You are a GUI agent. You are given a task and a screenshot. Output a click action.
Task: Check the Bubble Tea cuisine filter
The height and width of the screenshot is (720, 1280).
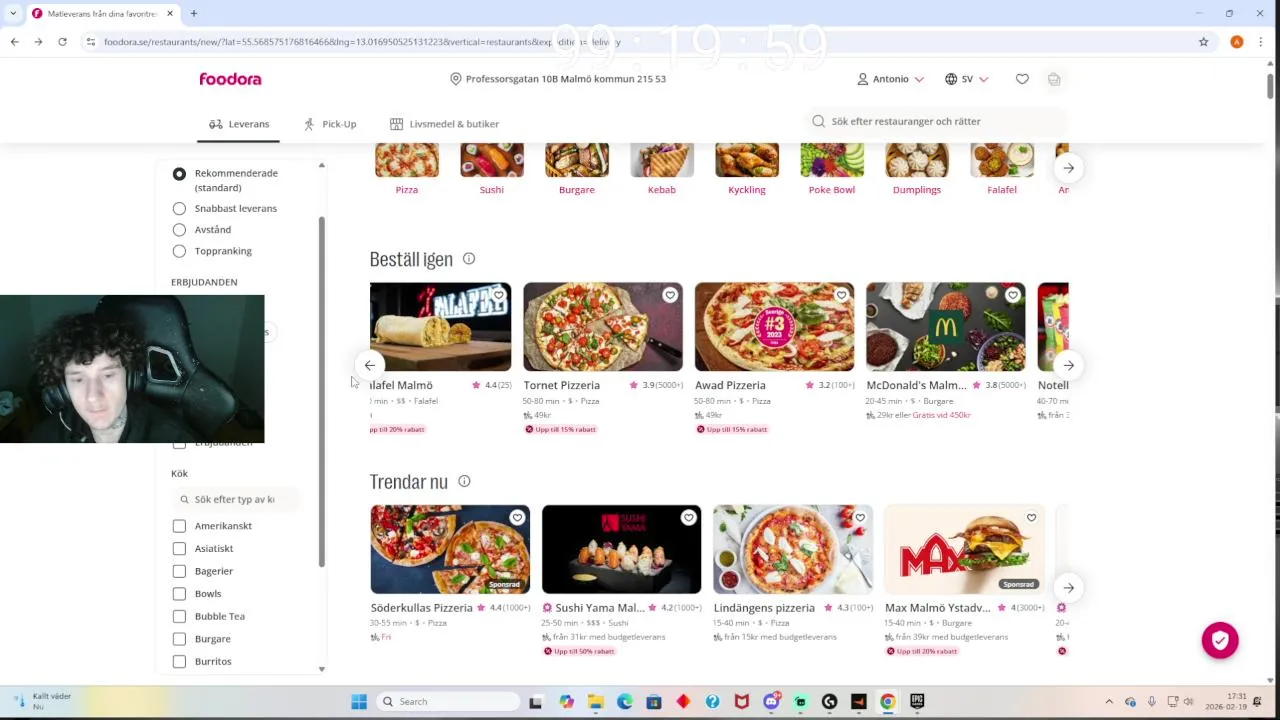click(179, 616)
